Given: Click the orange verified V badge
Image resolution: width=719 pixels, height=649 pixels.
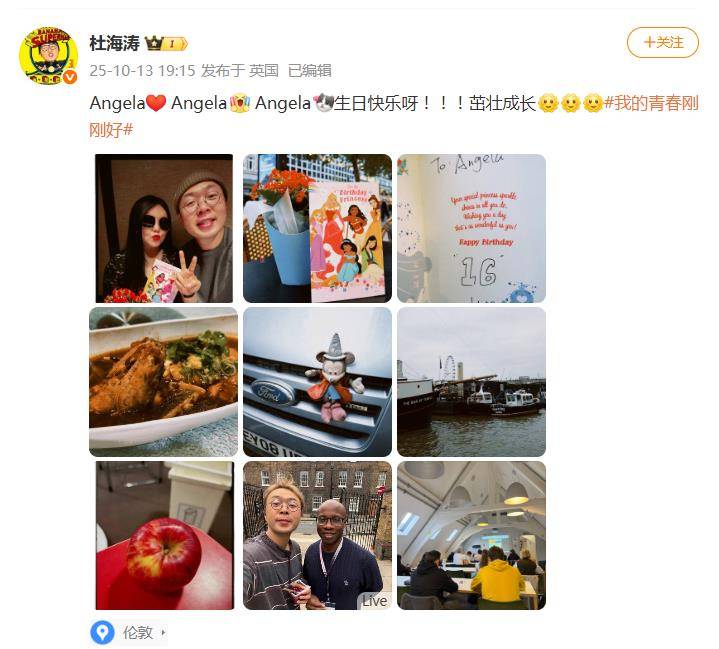Looking at the screenshot, I should (x=70, y=77).
